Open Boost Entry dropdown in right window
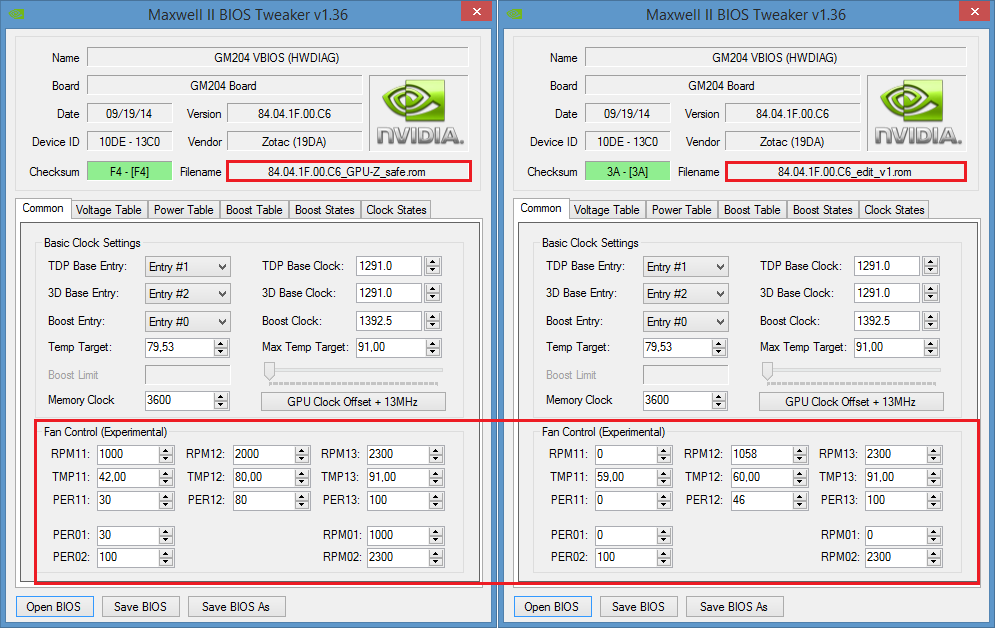This screenshot has height=628, width=995. (685, 322)
